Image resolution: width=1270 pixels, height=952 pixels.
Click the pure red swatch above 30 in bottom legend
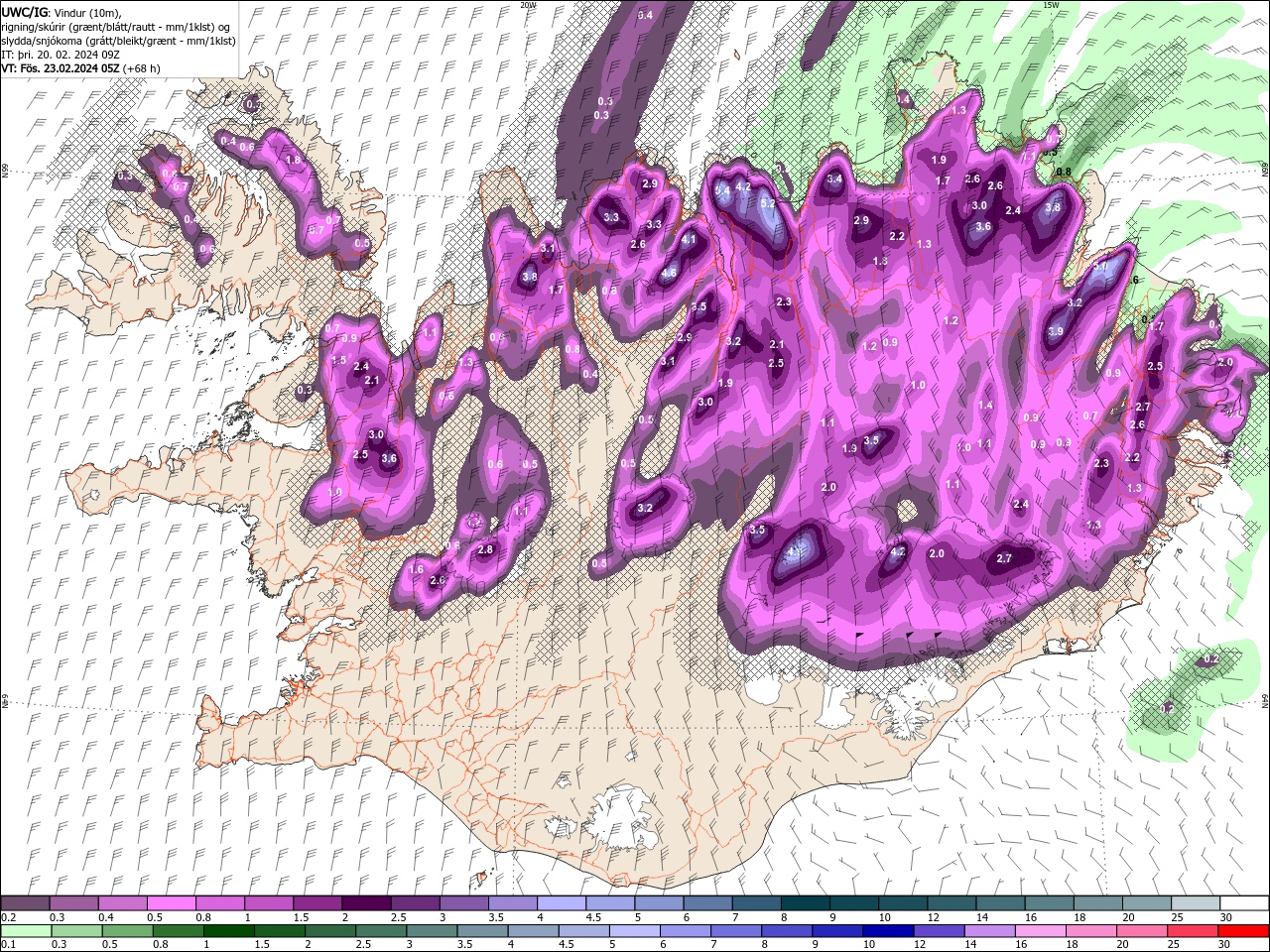point(1243,931)
